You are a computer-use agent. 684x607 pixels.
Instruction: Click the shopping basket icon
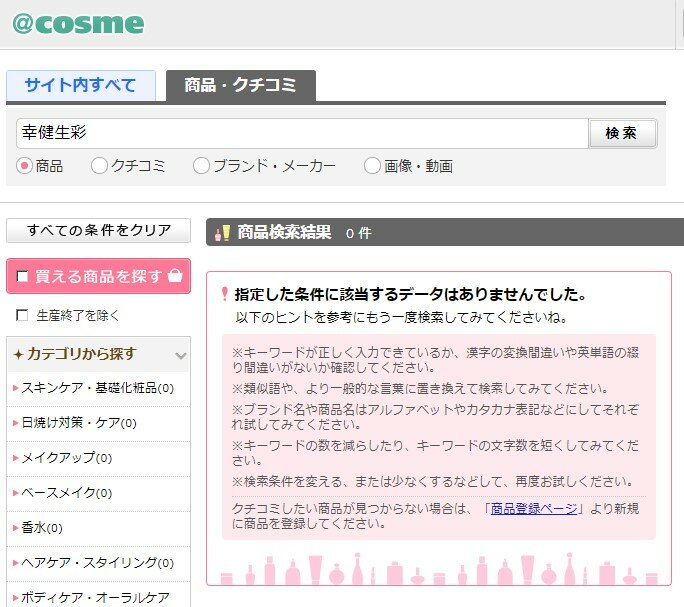click(x=175, y=276)
